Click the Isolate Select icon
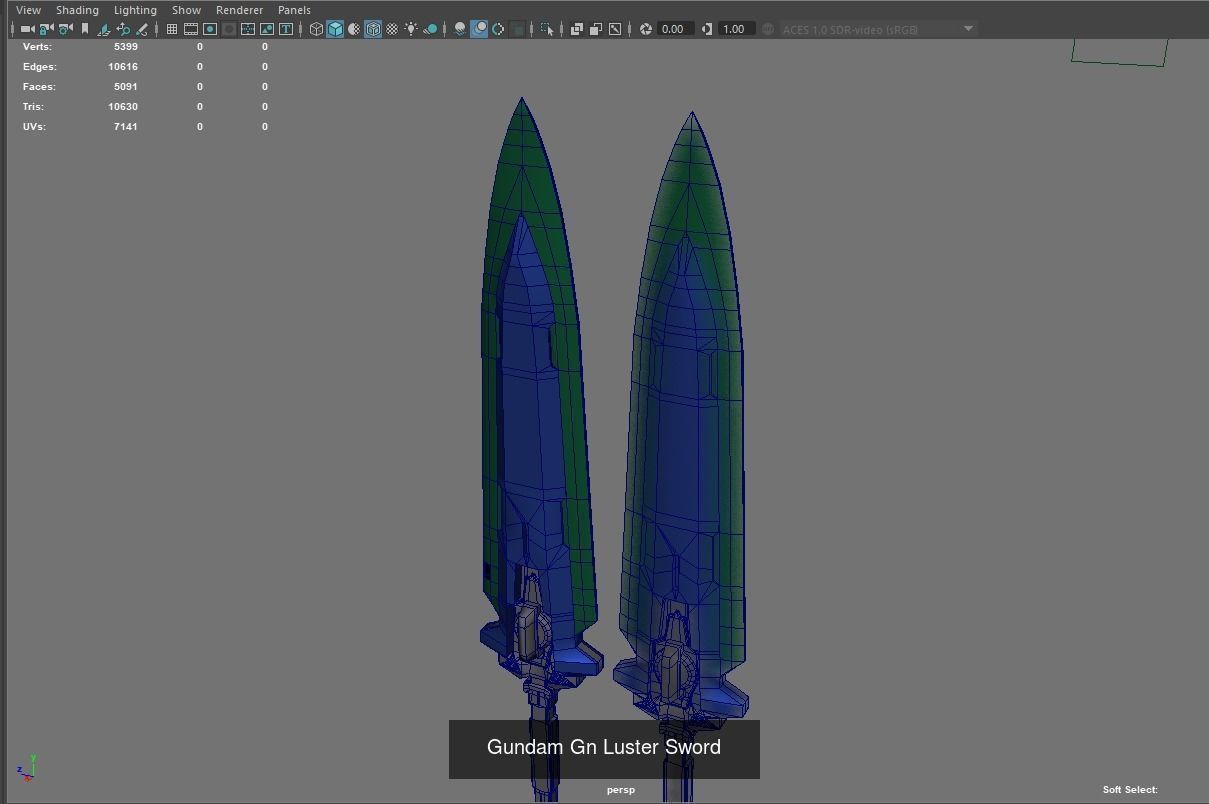 547,29
